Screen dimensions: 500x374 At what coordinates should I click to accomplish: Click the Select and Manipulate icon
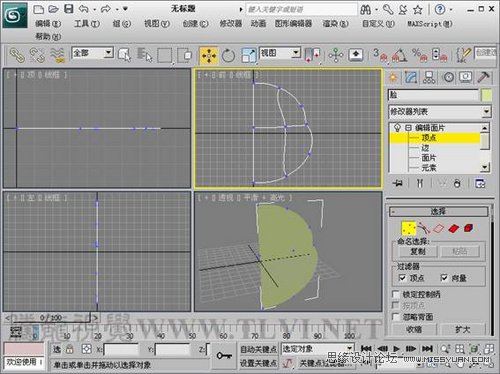(336, 55)
